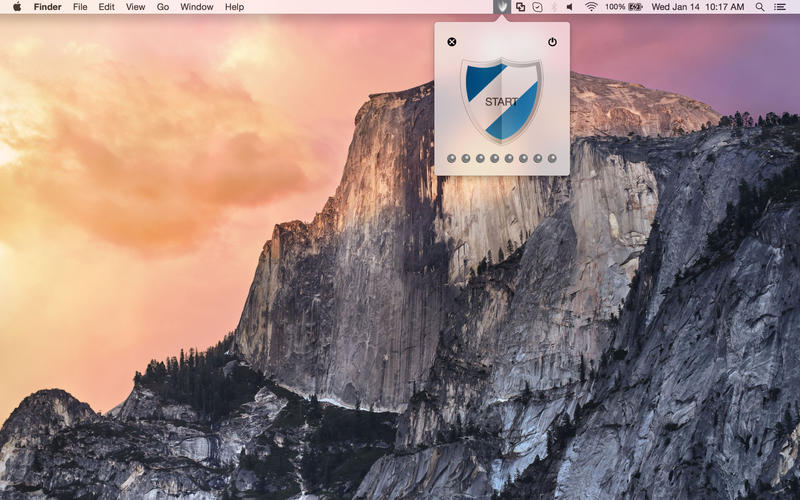Click the first status dot in popup

(x=451, y=158)
